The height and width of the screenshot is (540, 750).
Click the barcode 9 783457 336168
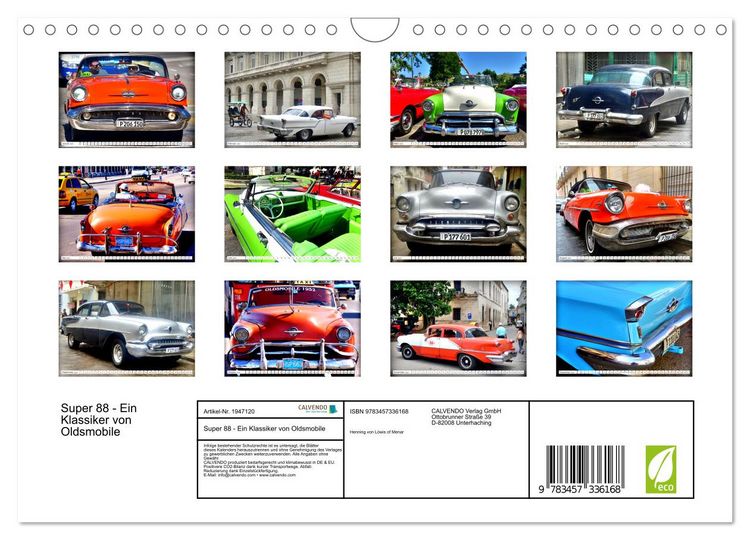(581, 469)
